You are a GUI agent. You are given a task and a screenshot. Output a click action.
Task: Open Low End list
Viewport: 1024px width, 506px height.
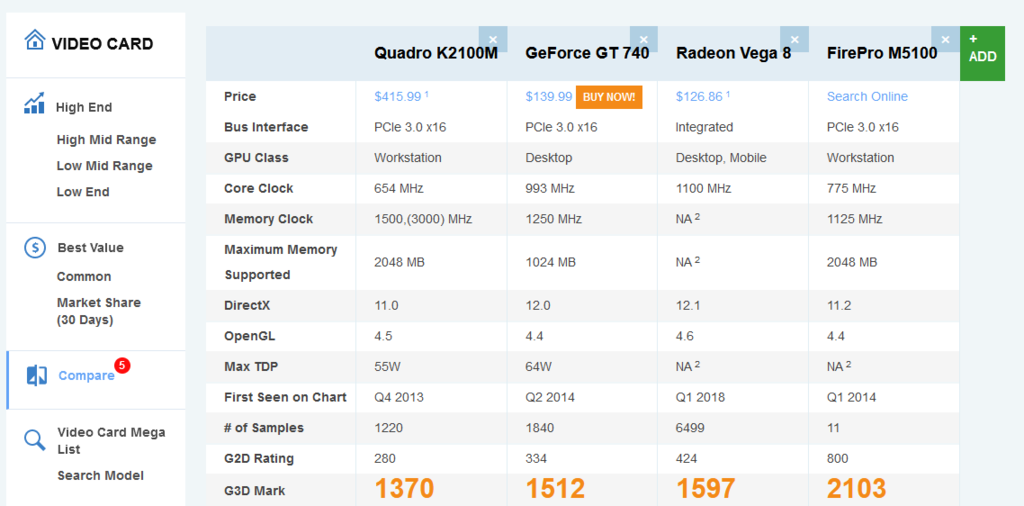[83, 192]
